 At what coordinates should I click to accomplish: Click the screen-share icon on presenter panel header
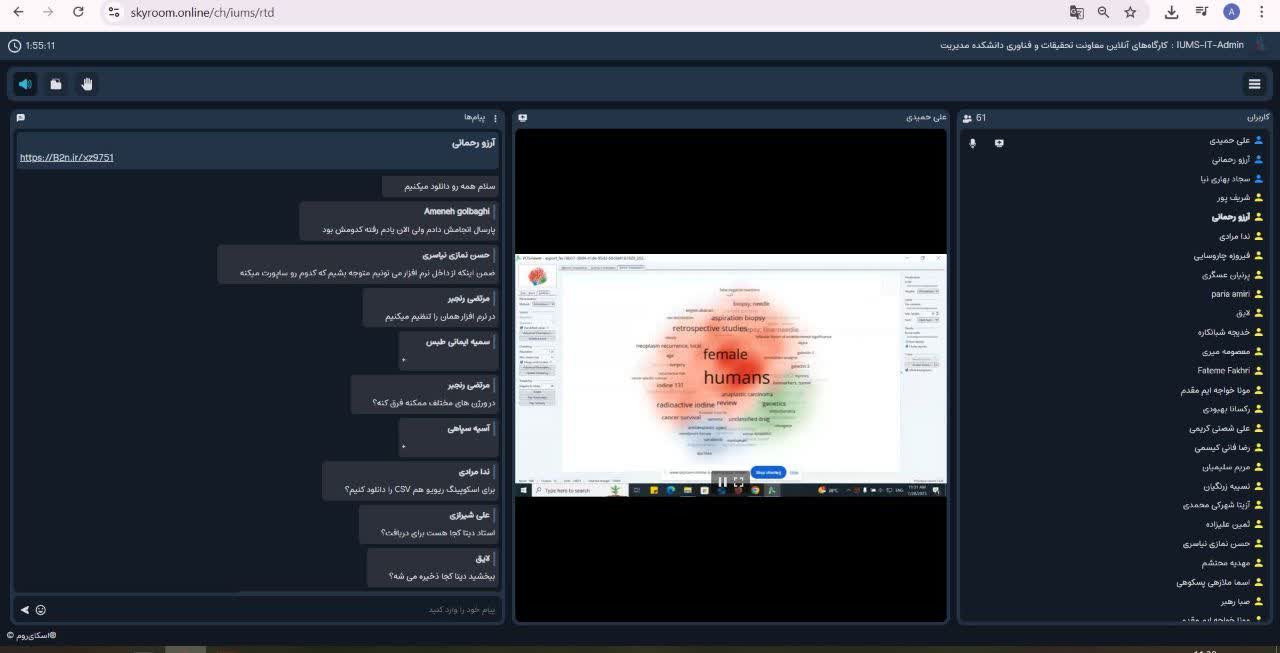[523, 118]
